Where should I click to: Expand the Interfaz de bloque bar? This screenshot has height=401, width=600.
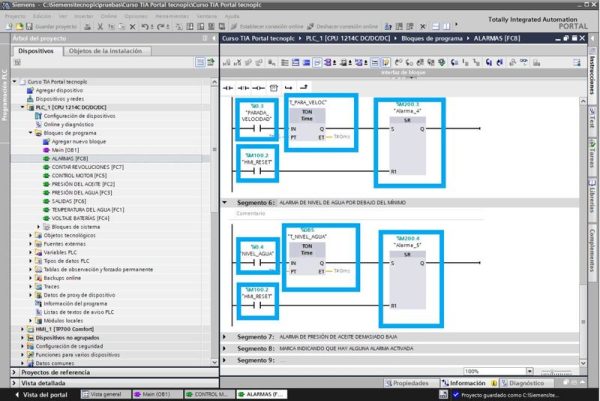[x=404, y=73]
